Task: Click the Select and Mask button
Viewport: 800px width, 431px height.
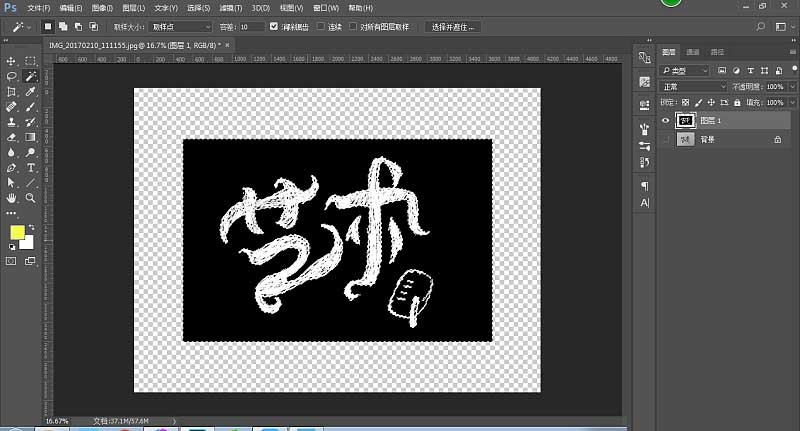Action: [453, 27]
